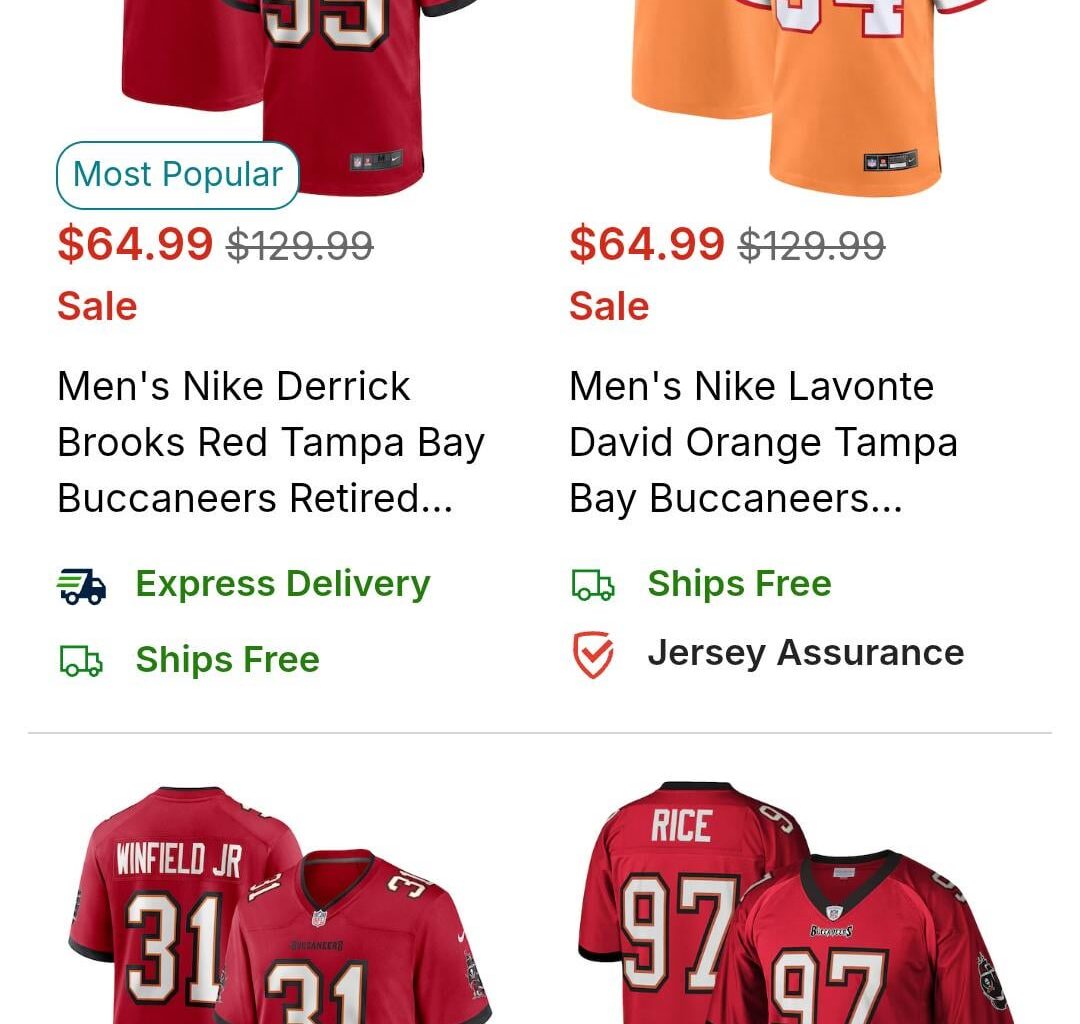Viewport: 1080px width, 1024px height.
Task: Click the Sale label under Lavonte David jersey
Action: [x=608, y=306]
